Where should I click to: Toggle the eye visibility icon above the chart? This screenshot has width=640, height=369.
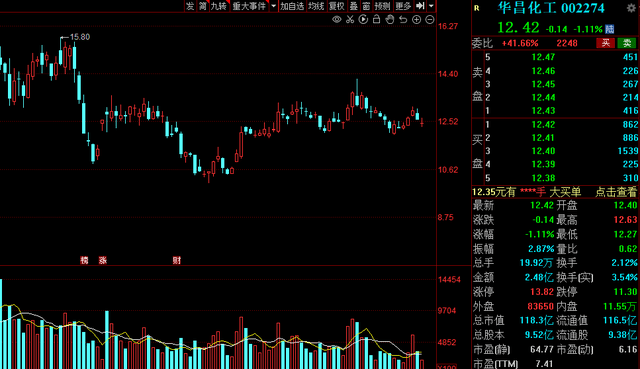[336, 19]
